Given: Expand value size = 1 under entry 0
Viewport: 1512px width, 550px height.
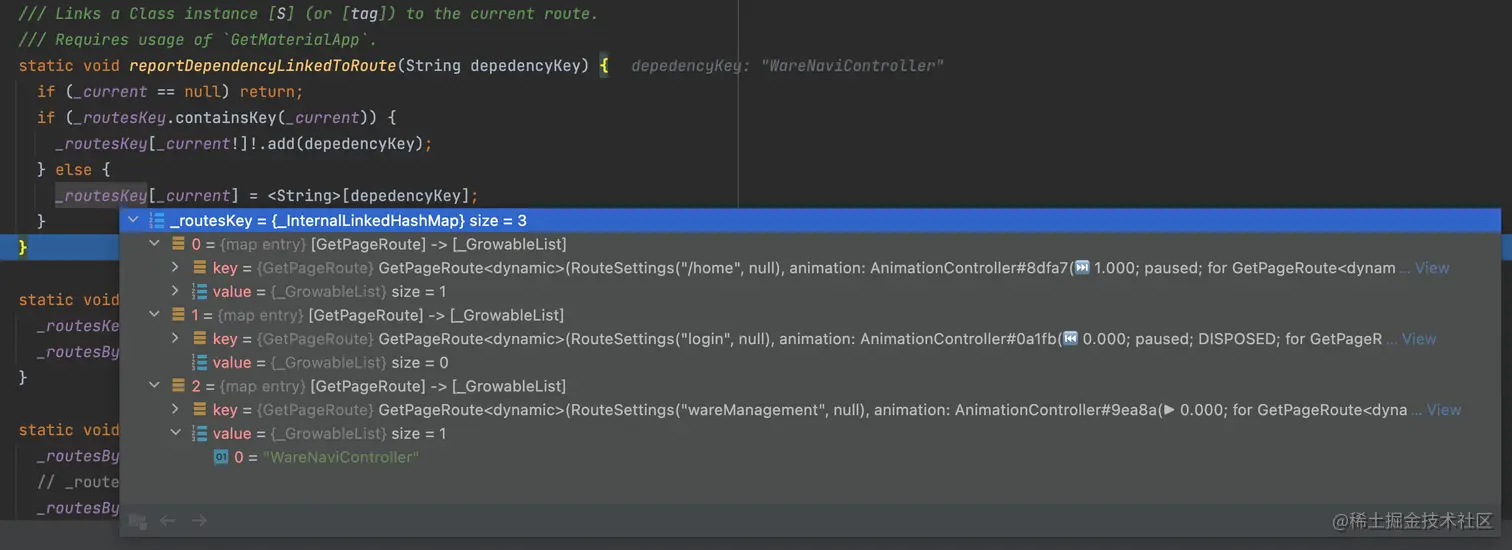Looking at the screenshot, I should coord(175,292).
